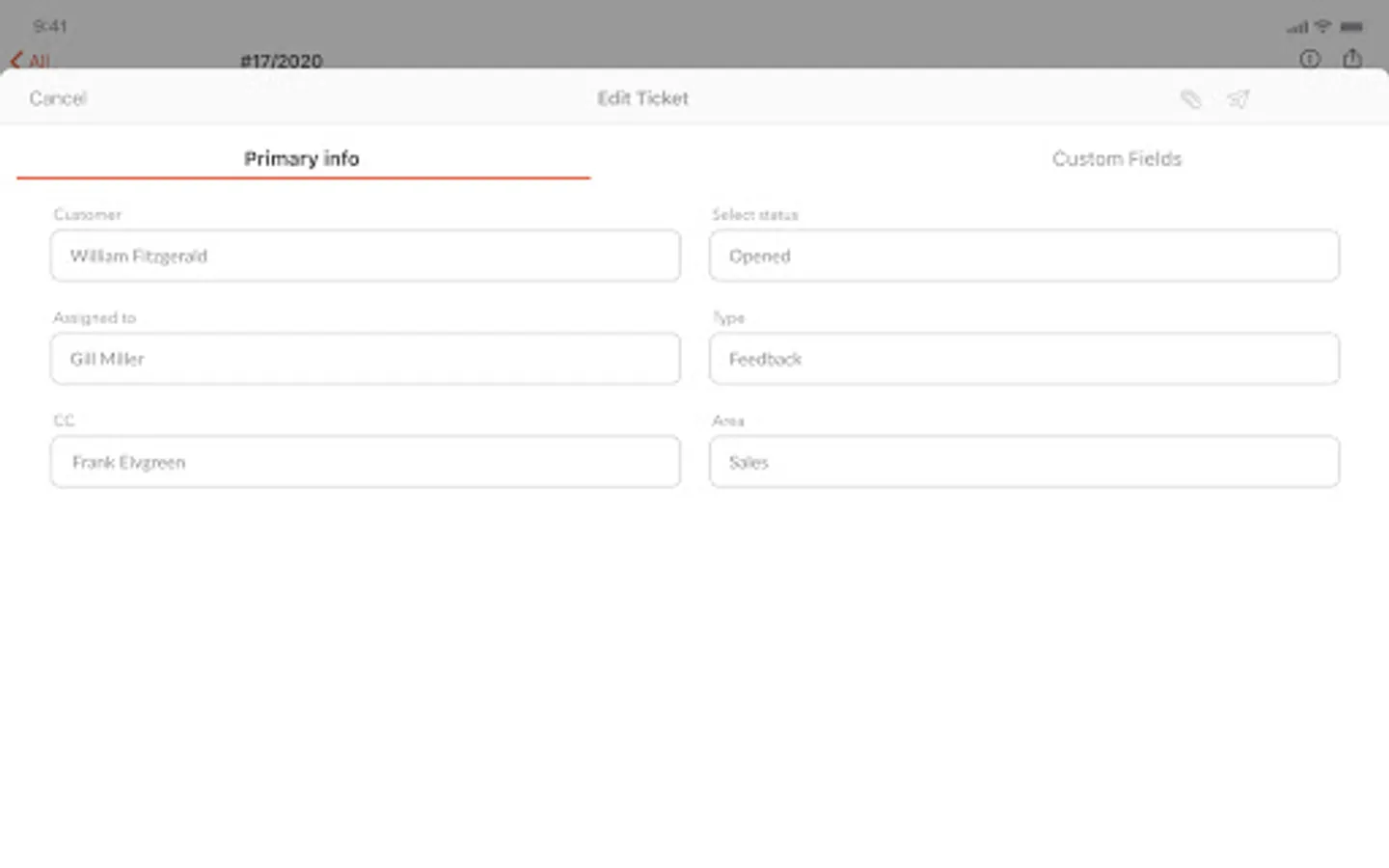Open the Custom Fields tab
This screenshot has height=868, width=1389.
1116,158
